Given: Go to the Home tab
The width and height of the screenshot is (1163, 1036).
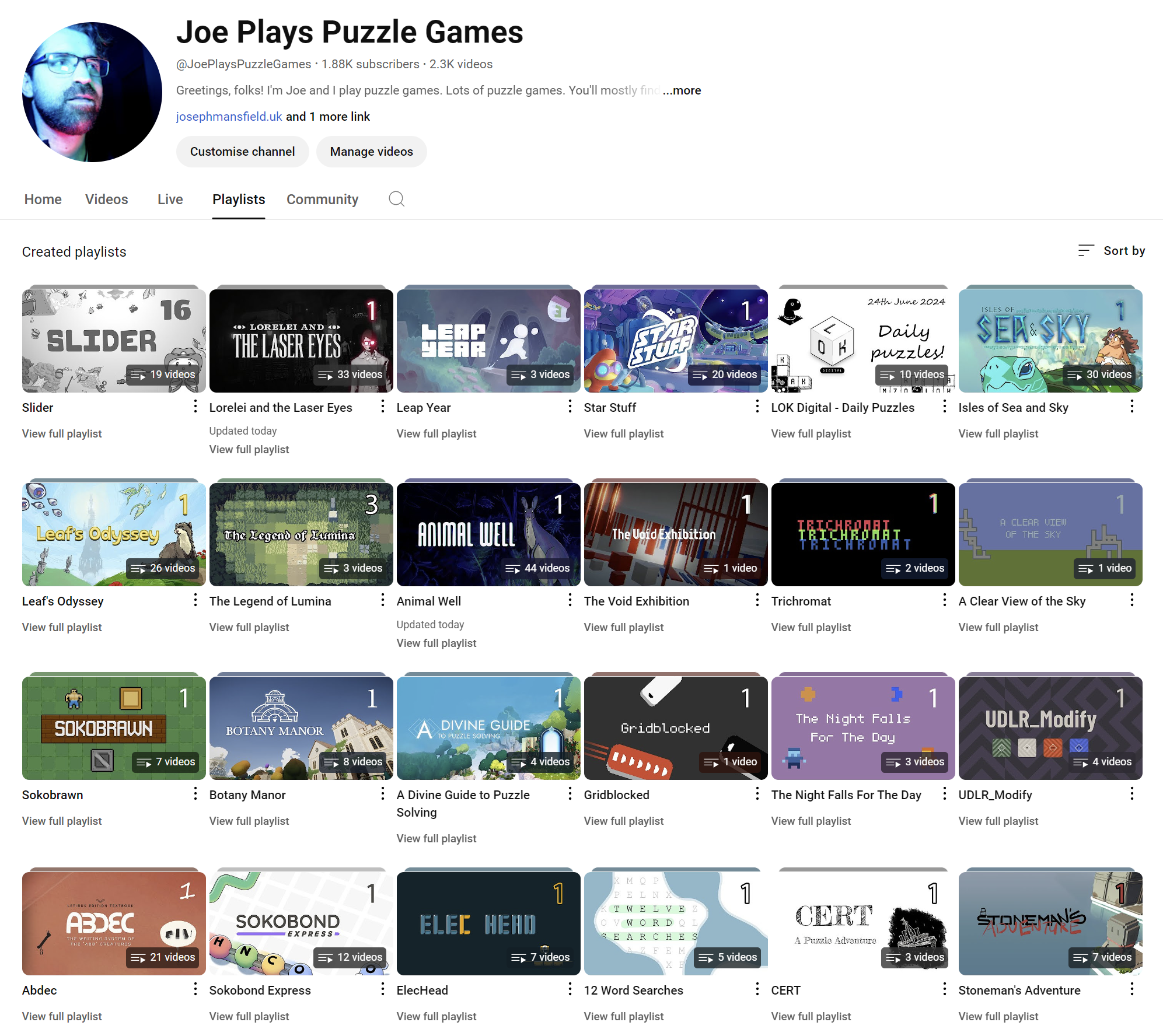Looking at the screenshot, I should click(43, 199).
